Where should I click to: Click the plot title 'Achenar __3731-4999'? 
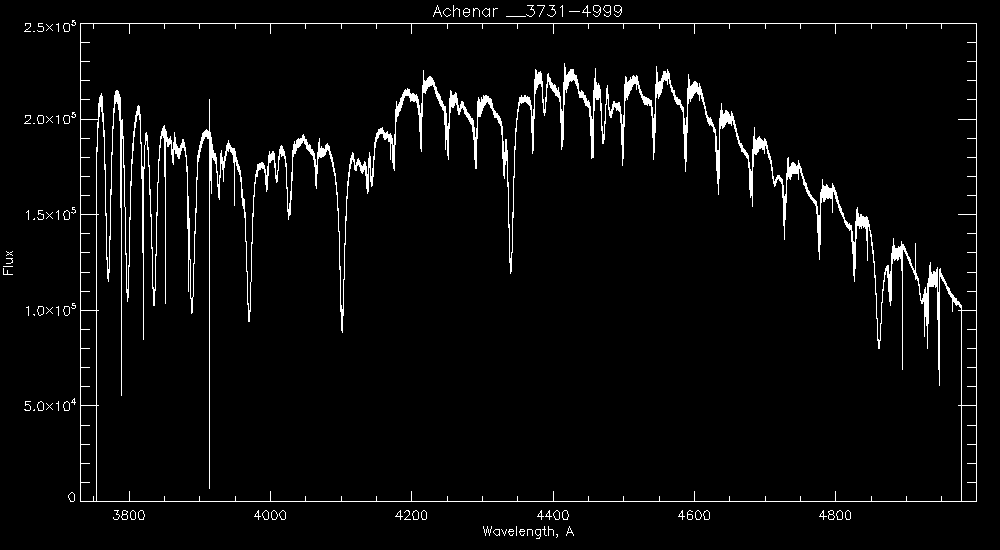[x=527, y=11]
